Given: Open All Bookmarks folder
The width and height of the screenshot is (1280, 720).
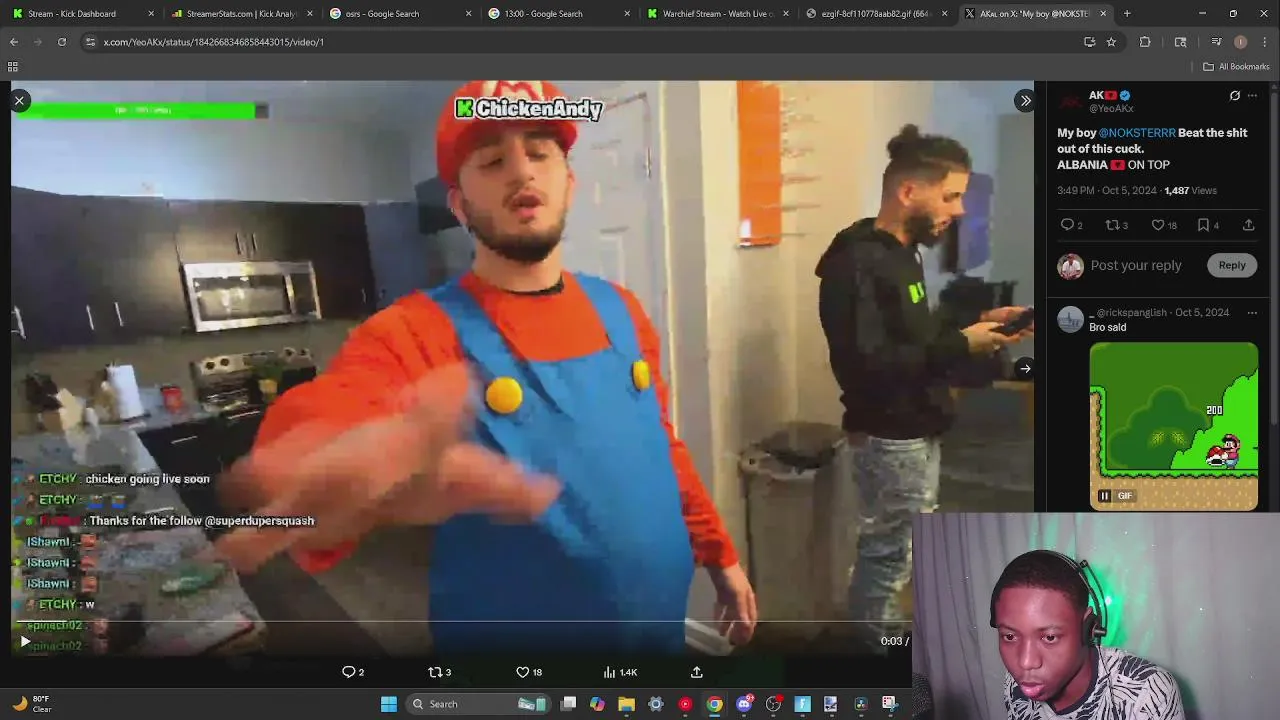Looking at the screenshot, I should click(x=1236, y=67).
